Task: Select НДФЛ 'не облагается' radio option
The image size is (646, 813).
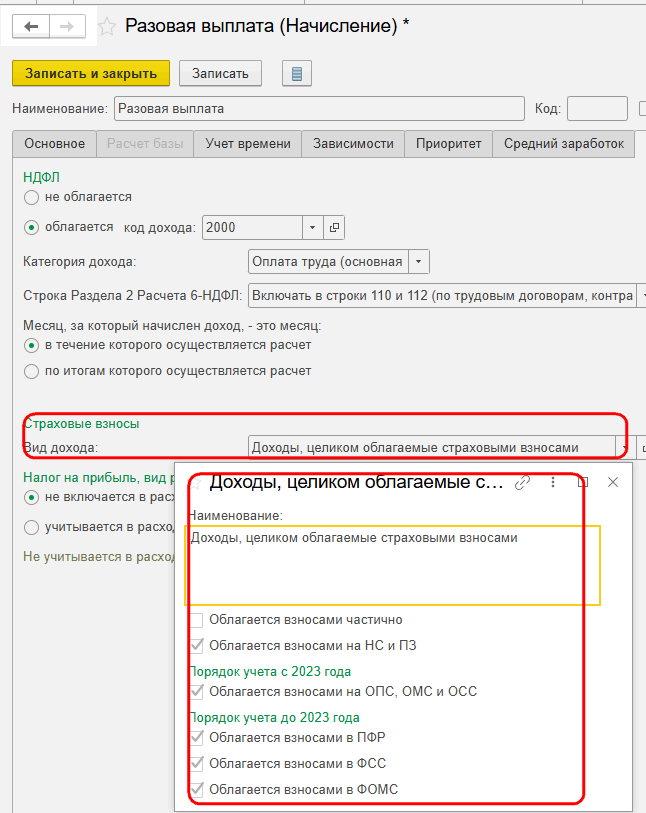Action: 31,198
